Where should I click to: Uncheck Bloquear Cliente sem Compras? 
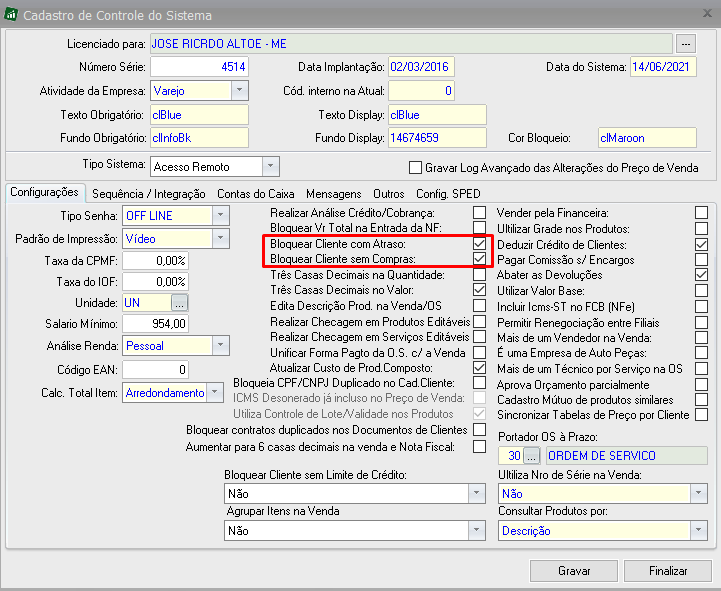point(479,259)
